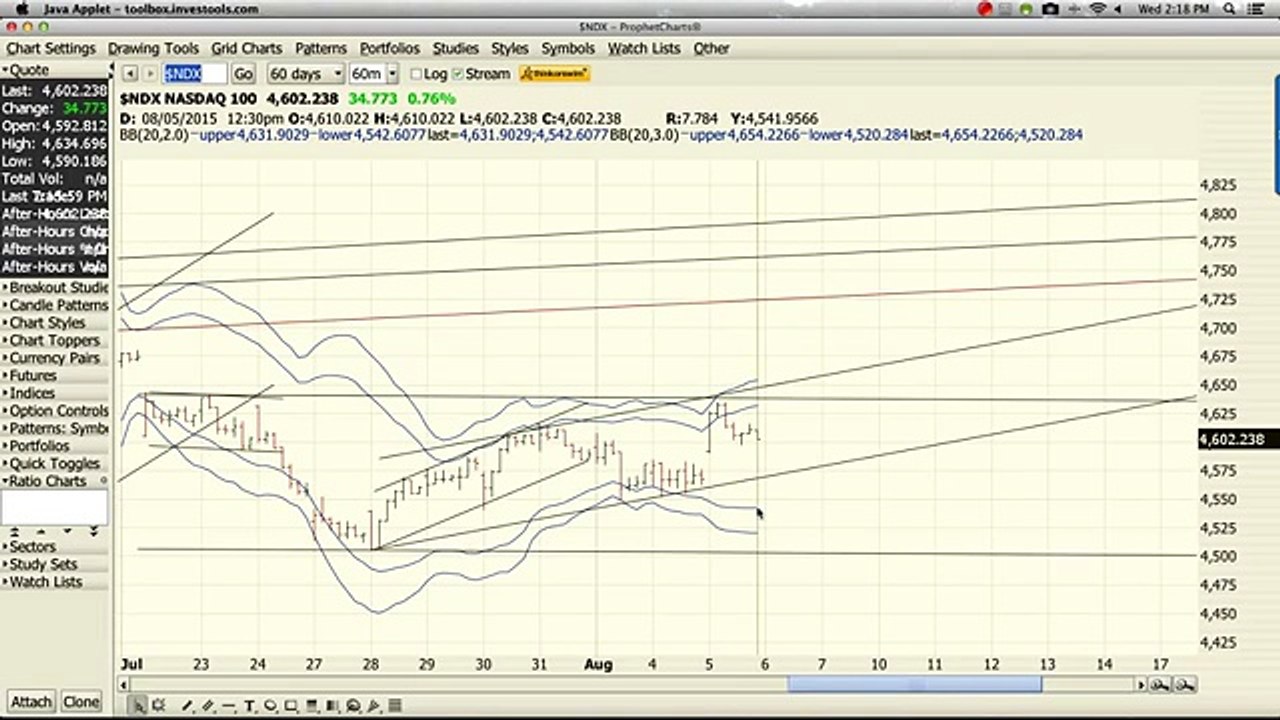Click the stacked horizontal lines tool icon
This screenshot has width=1280, height=720.
[395, 706]
